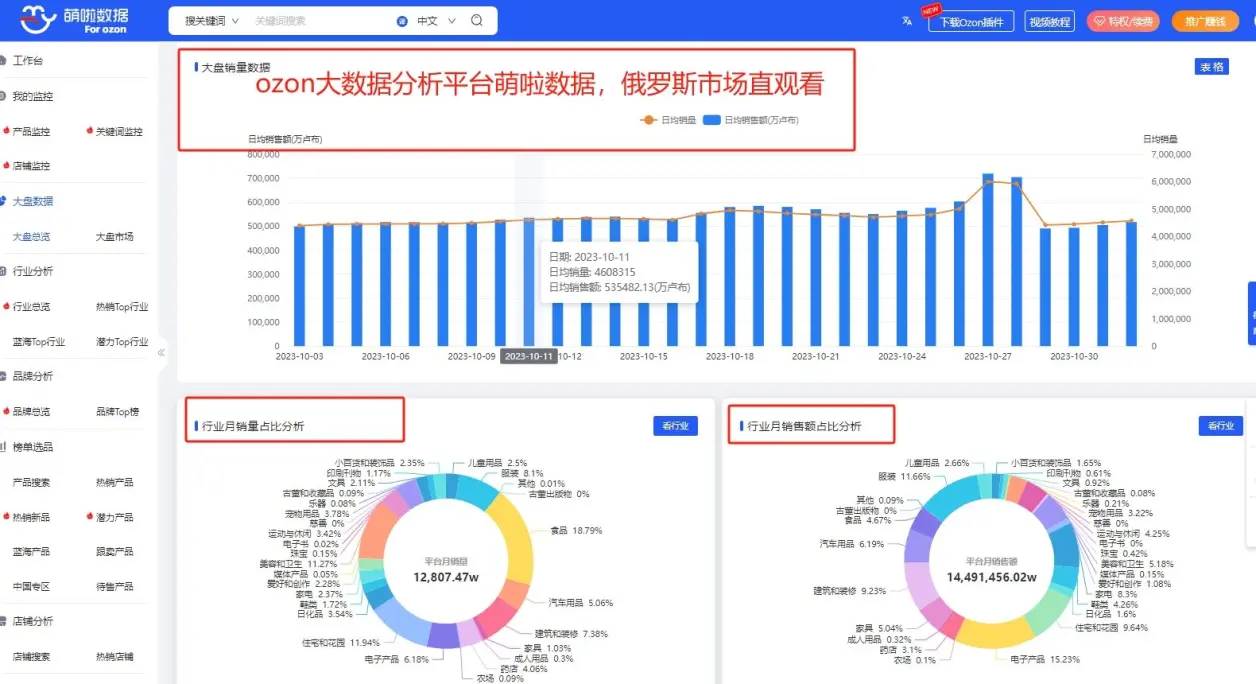The height and width of the screenshot is (684, 1256).
Task: Click the 工作台 sidebar icon
Action: click(x=4, y=61)
